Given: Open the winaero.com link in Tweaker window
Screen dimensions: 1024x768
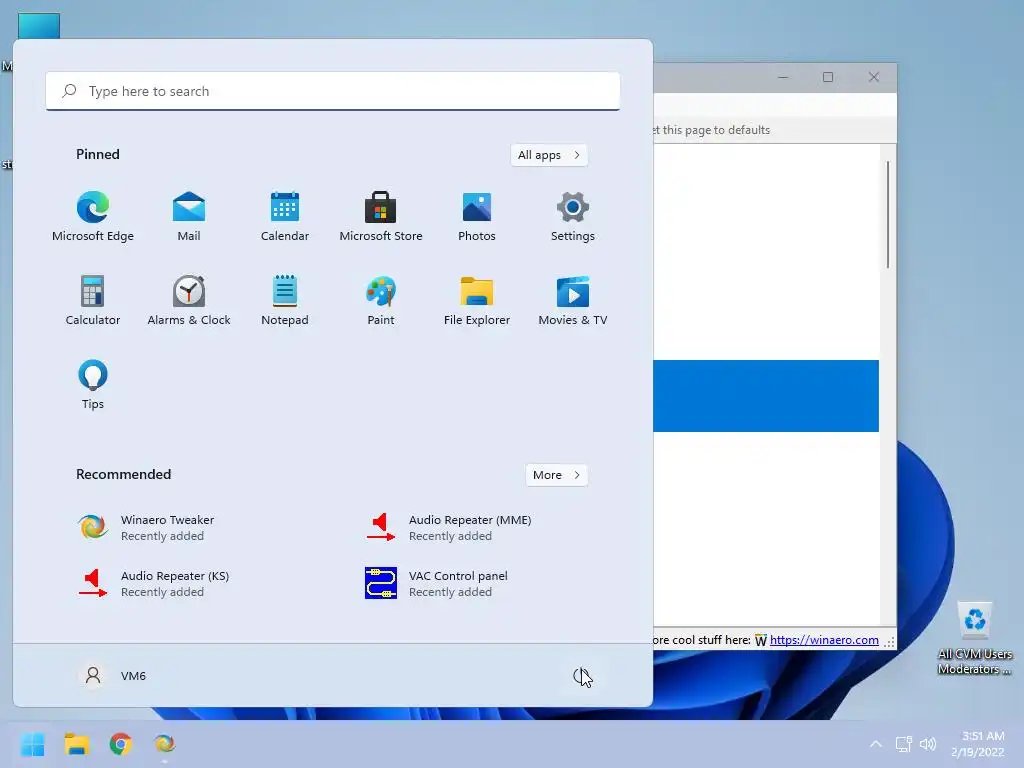Looking at the screenshot, I should click(x=824, y=640).
